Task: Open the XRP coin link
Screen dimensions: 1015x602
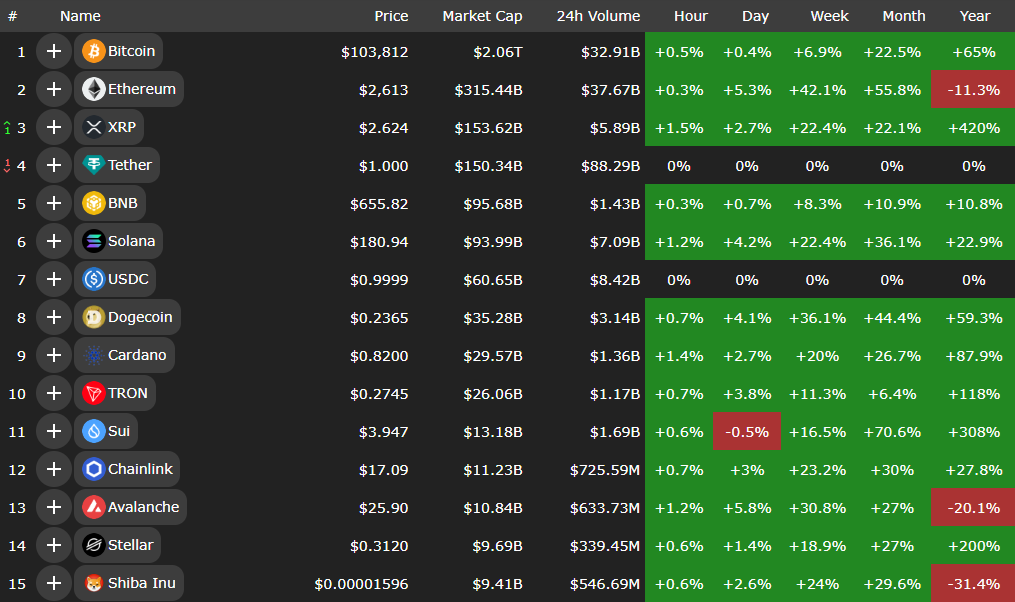Action: coord(109,127)
